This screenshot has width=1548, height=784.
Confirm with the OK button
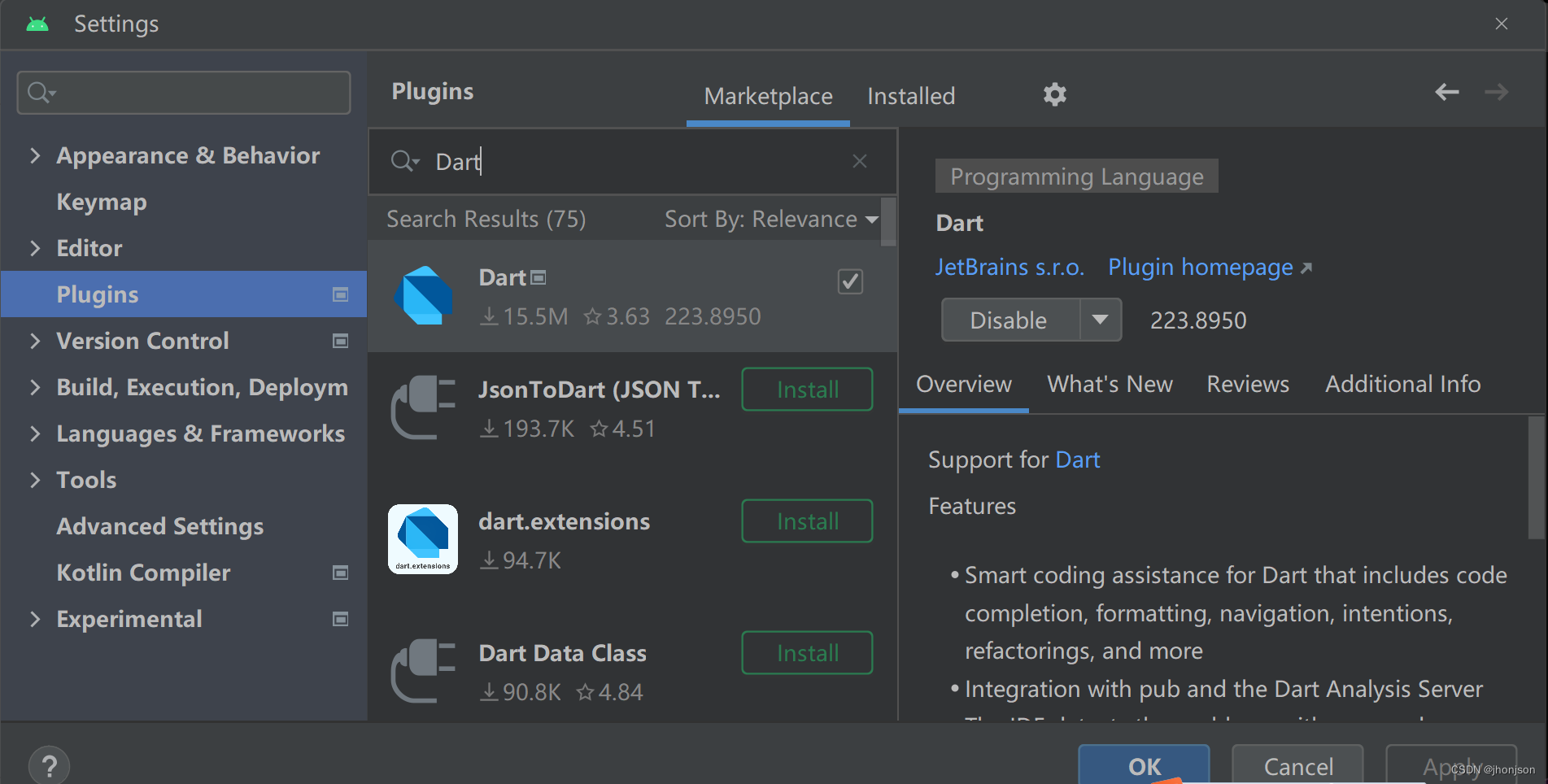1144,765
